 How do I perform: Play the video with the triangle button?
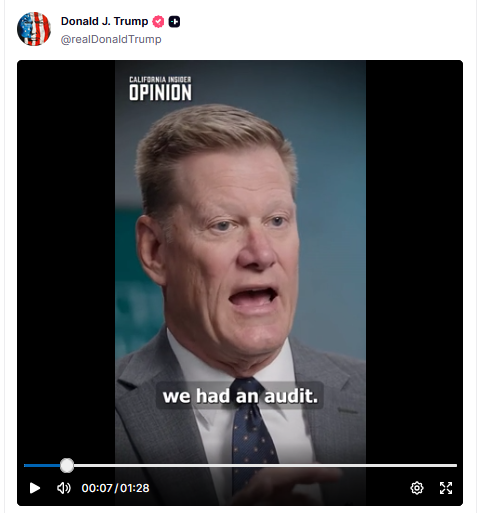pyautogui.click(x=35, y=488)
